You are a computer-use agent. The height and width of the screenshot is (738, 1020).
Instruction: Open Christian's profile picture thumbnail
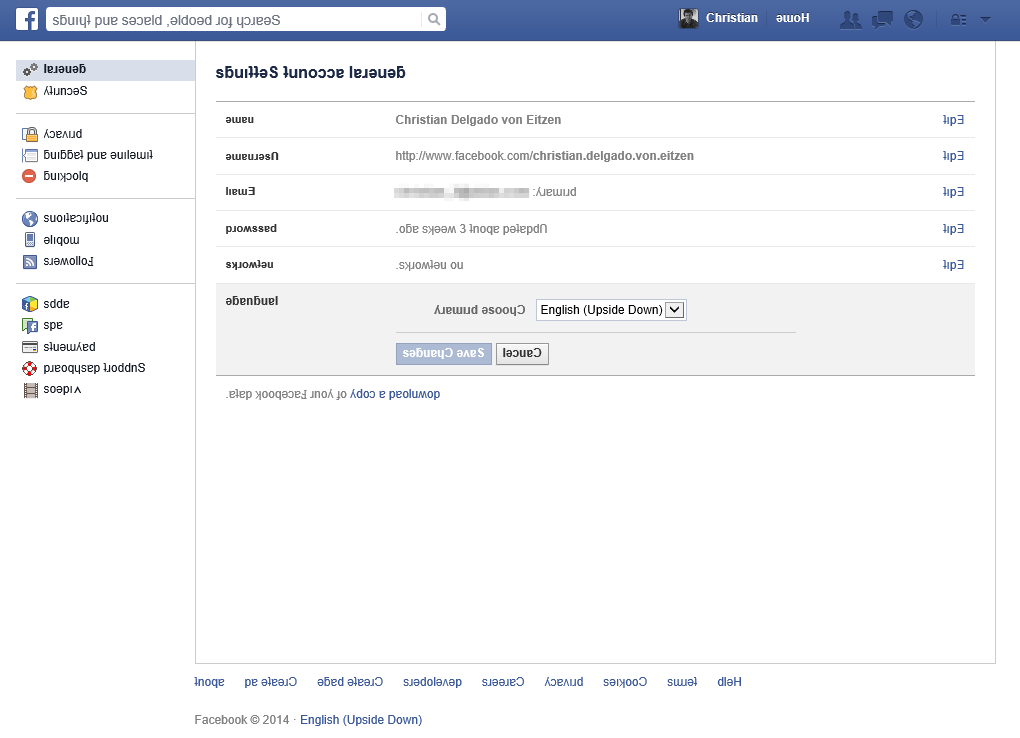pyautogui.click(x=688, y=19)
